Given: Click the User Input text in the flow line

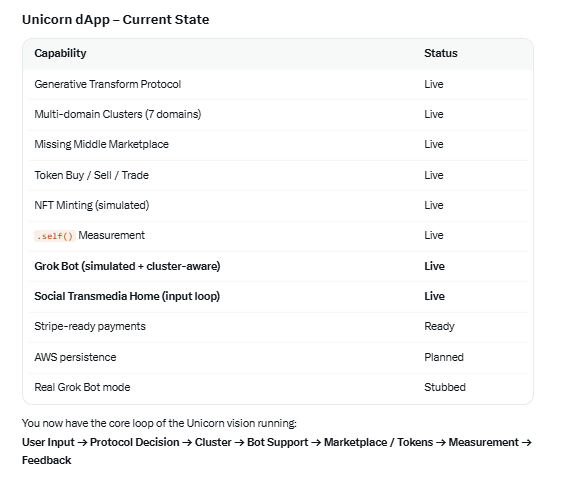Looking at the screenshot, I should (48, 442).
